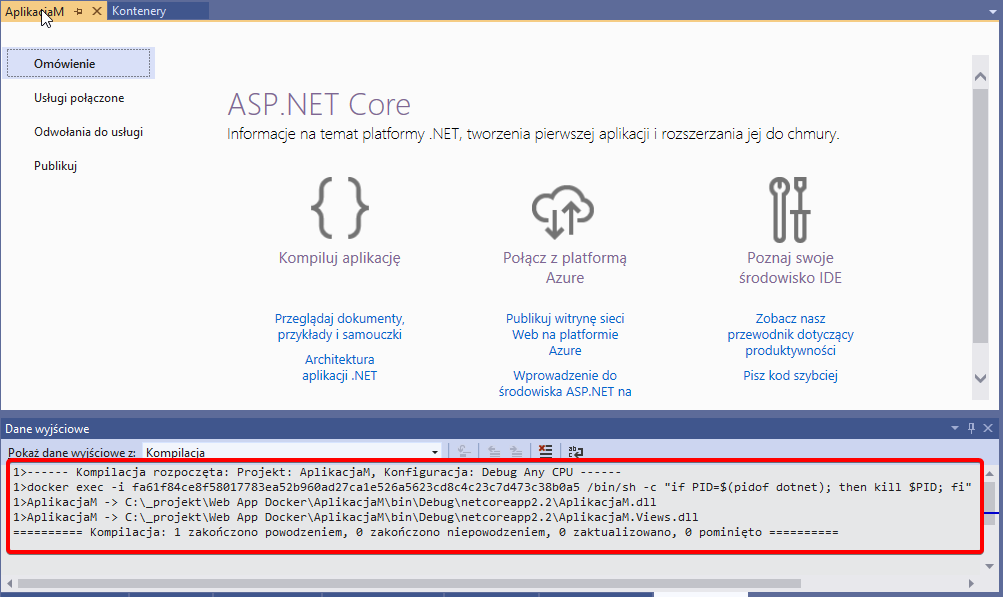Go to the Publikuj section
1003x597 pixels.
56,166
